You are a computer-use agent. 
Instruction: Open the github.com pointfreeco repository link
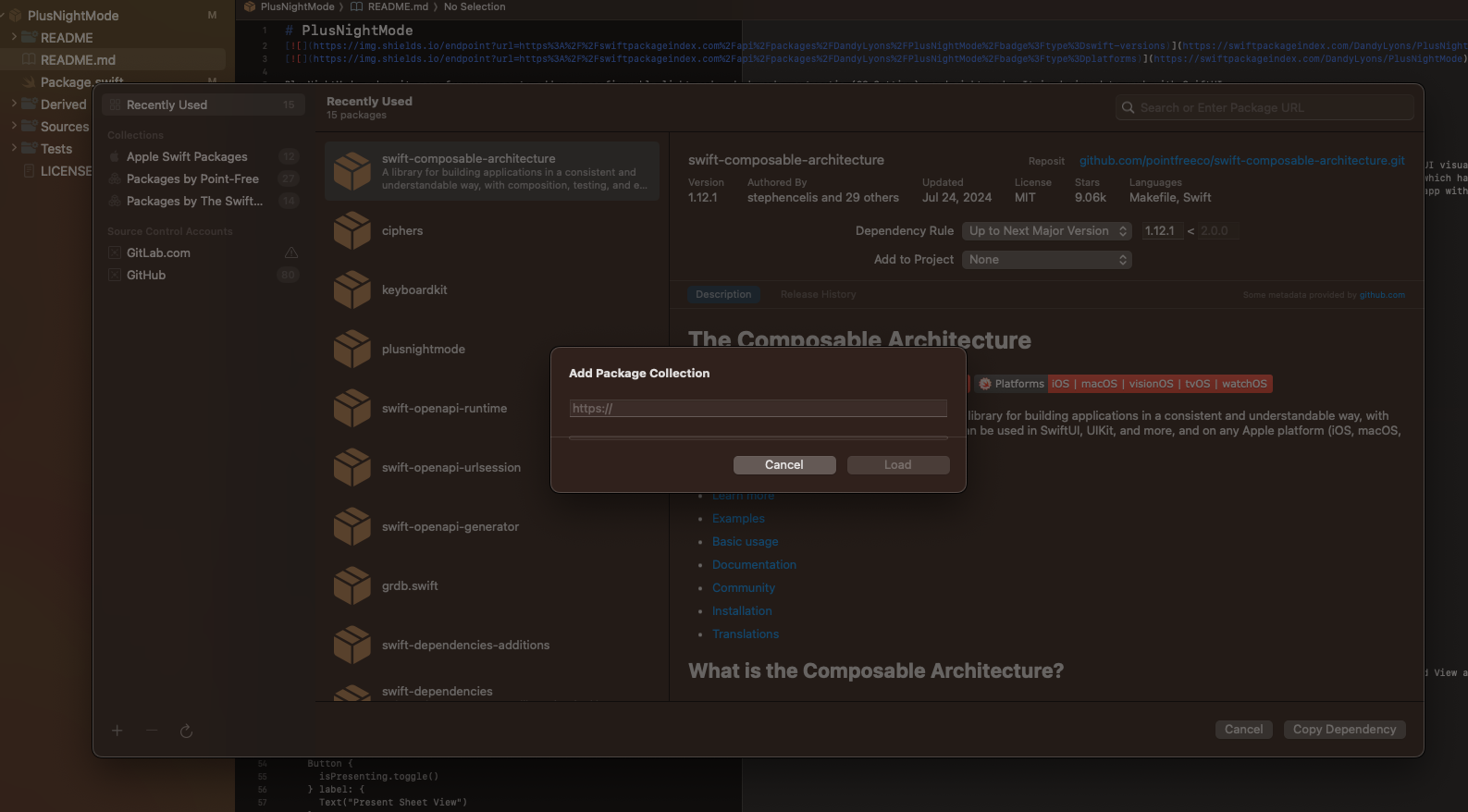1241,160
